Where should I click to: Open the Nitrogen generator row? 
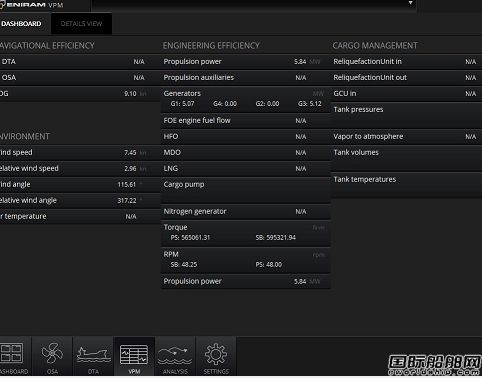pyautogui.click(x=245, y=212)
